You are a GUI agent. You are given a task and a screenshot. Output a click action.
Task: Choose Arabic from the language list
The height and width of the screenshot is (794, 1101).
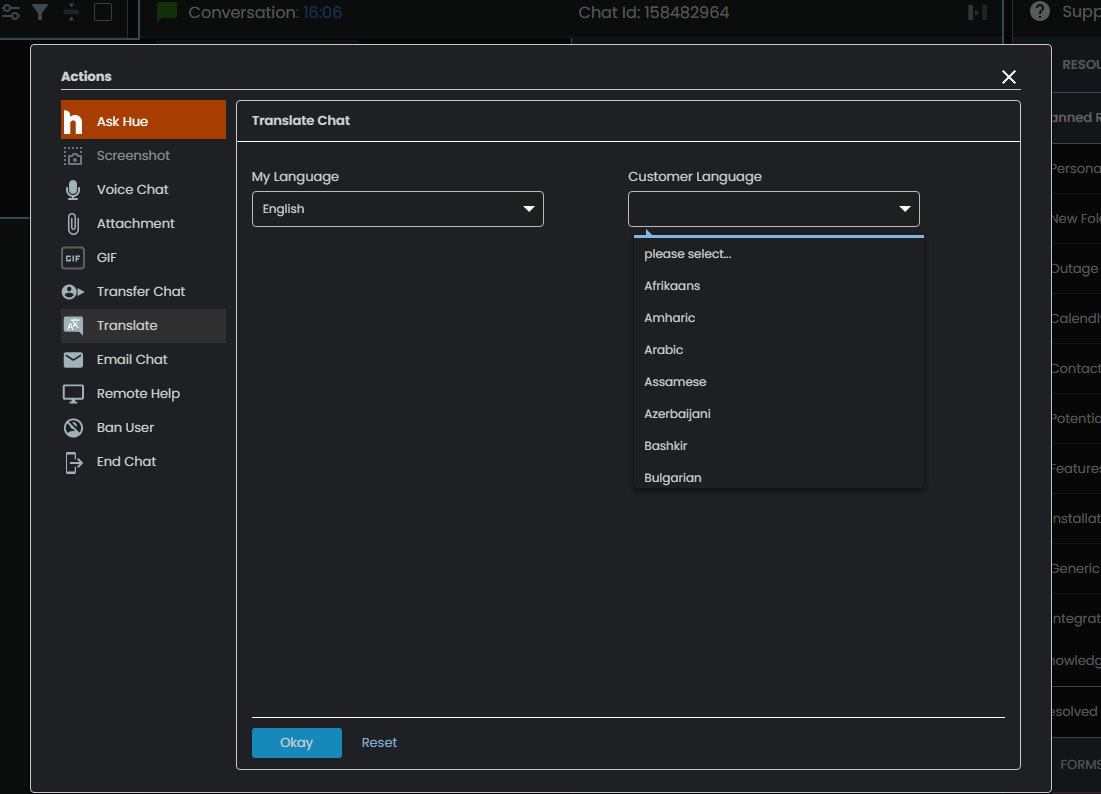coord(664,350)
